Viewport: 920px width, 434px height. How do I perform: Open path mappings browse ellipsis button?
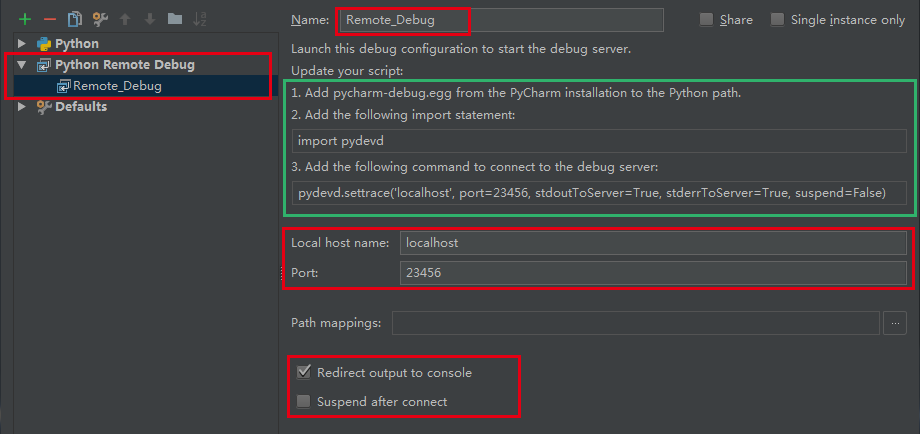click(x=895, y=323)
